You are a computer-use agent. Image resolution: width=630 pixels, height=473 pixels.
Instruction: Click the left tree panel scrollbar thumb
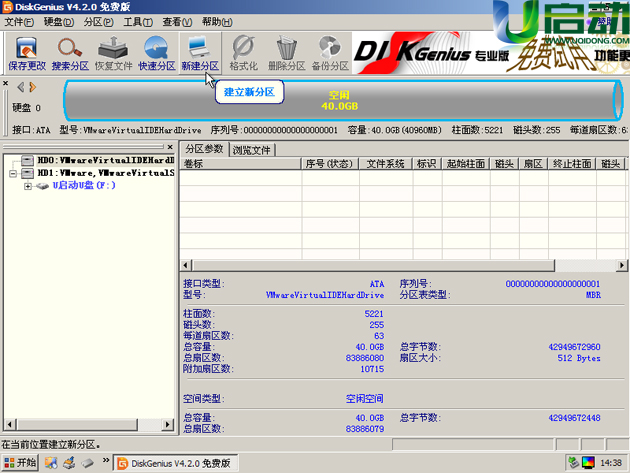click(77, 424)
